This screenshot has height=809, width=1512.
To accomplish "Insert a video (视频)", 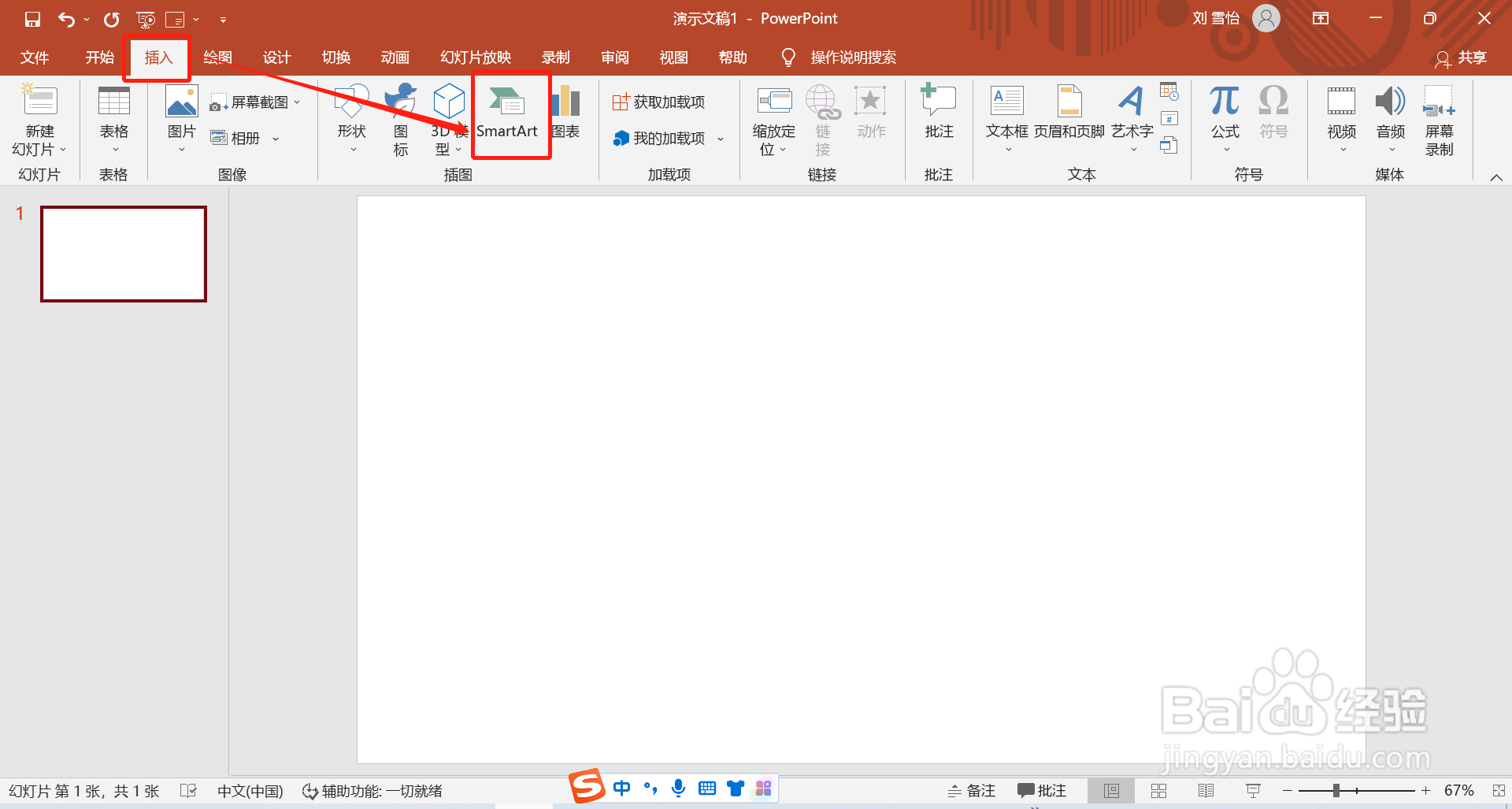I will (x=1342, y=120).
